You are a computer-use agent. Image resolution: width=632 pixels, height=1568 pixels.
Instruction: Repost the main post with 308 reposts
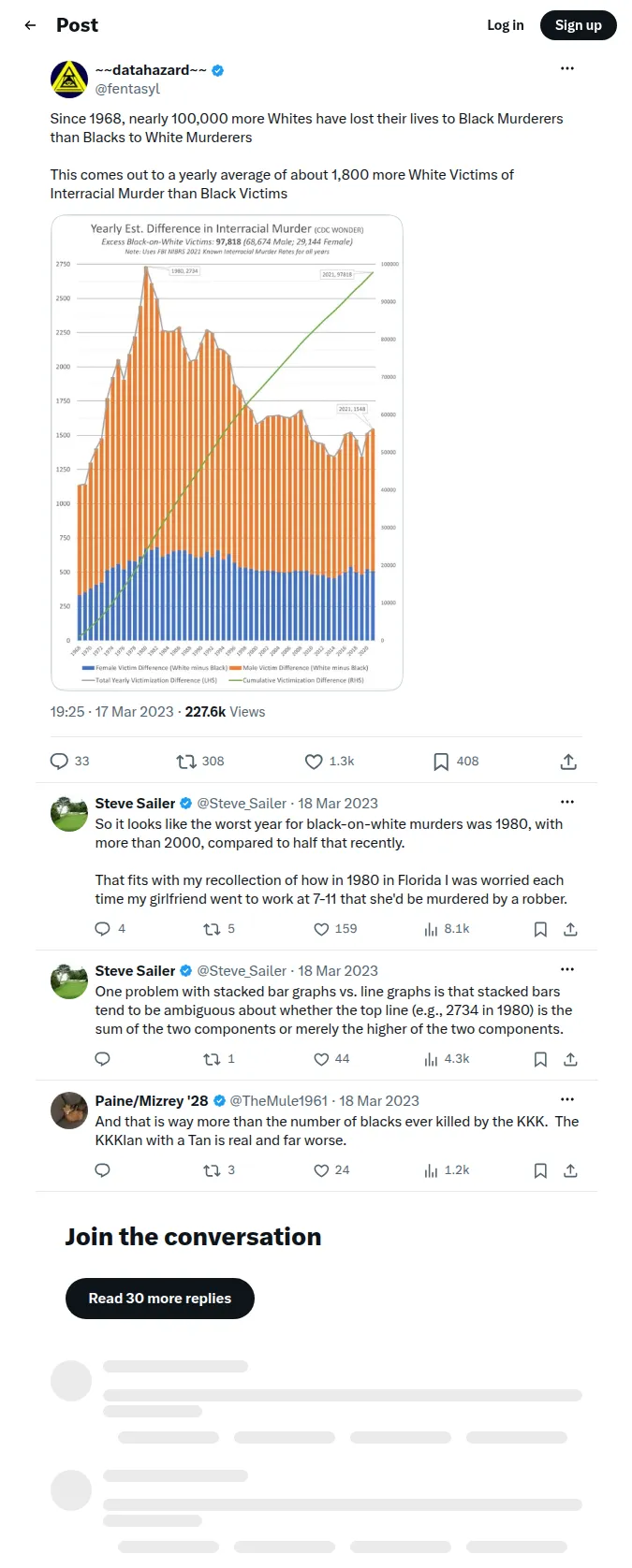tap(186, 762)
